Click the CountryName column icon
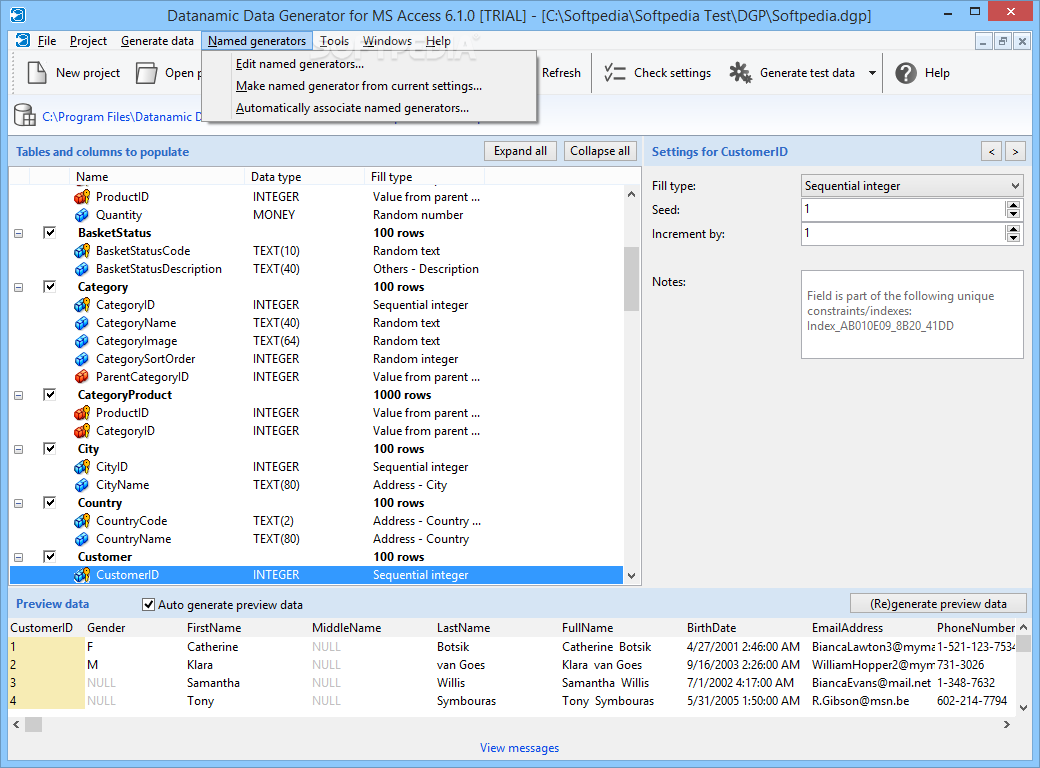 tap(82, 539)
